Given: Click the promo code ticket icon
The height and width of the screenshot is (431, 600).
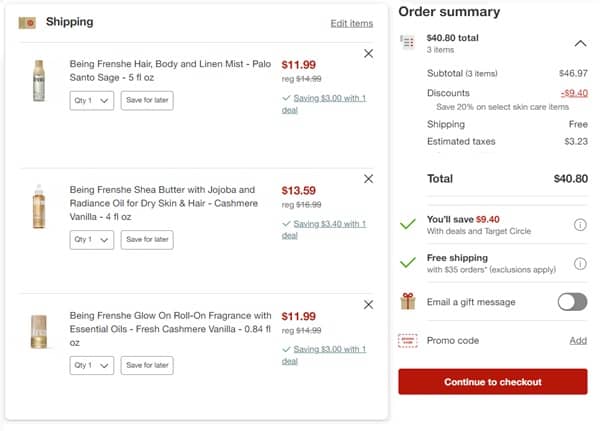Looking at the screenshot, I should pyautogui.click(x=407, y=341).
